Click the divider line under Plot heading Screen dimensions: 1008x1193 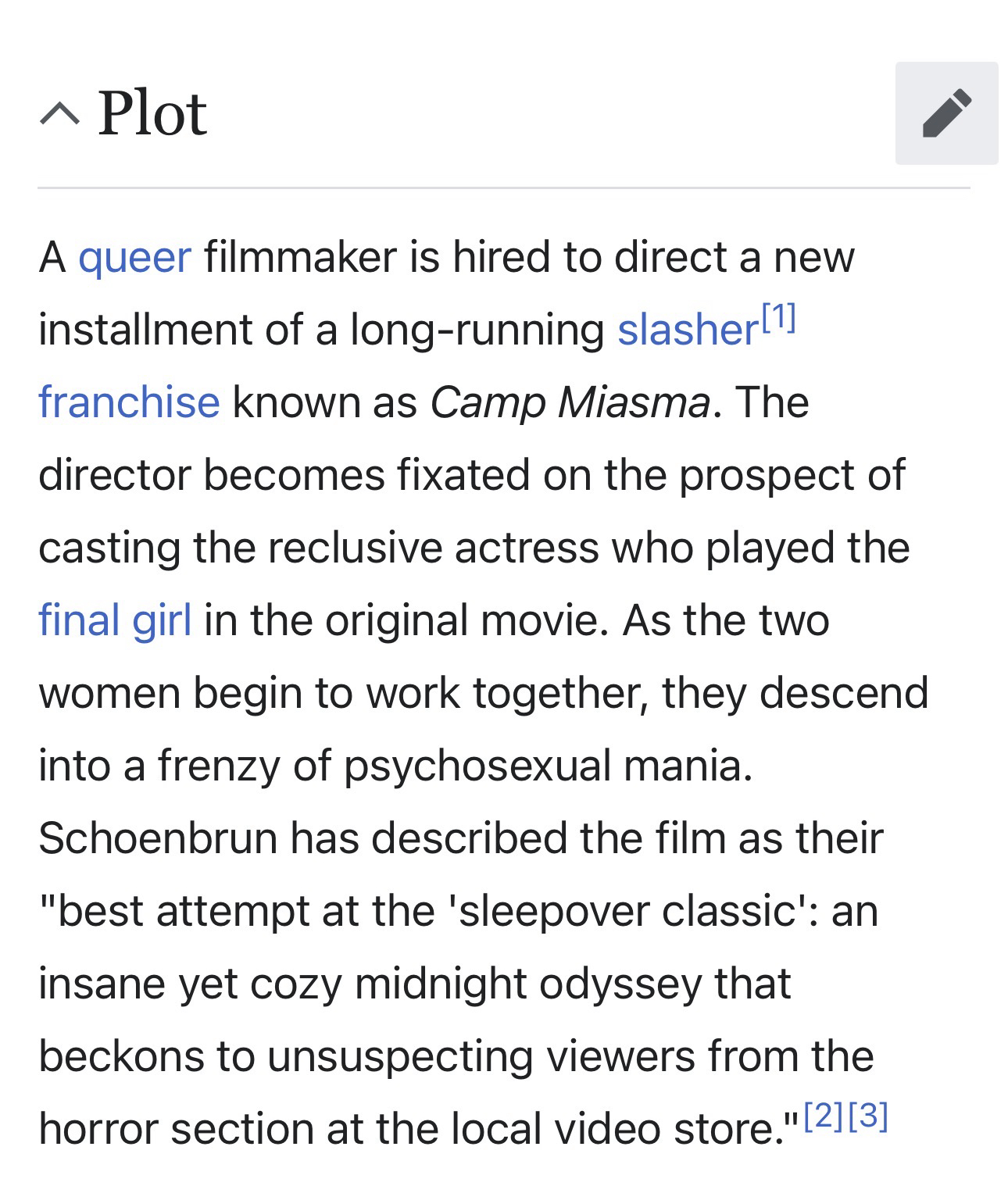(503, 188)
